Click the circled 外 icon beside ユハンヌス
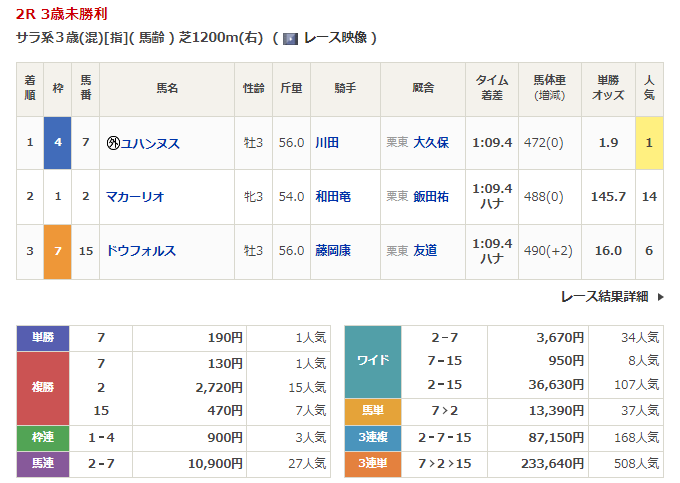680x483 pixels. coord(113,143)
